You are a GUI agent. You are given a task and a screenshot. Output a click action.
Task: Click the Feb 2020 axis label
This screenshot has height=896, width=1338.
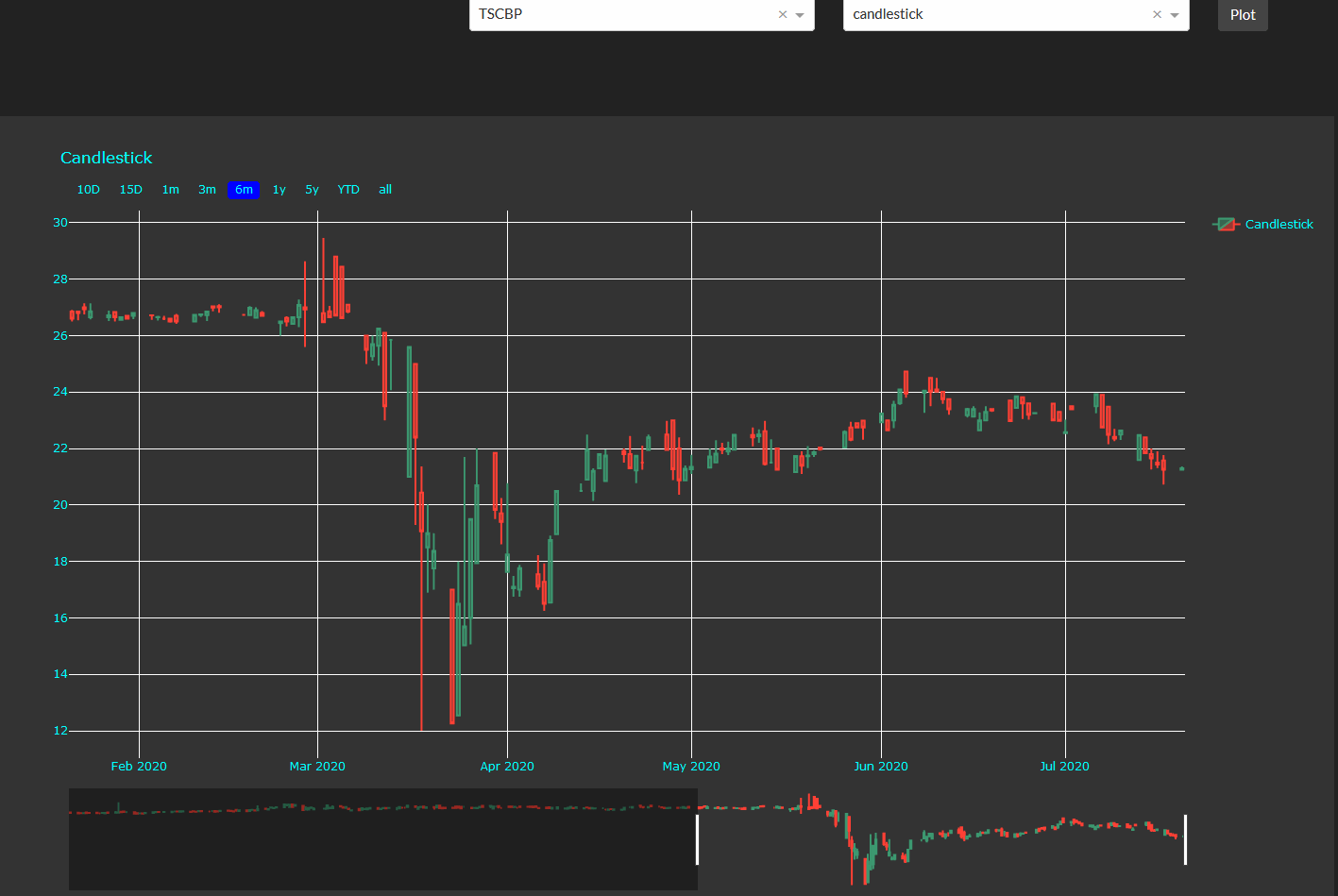point(139,767)
